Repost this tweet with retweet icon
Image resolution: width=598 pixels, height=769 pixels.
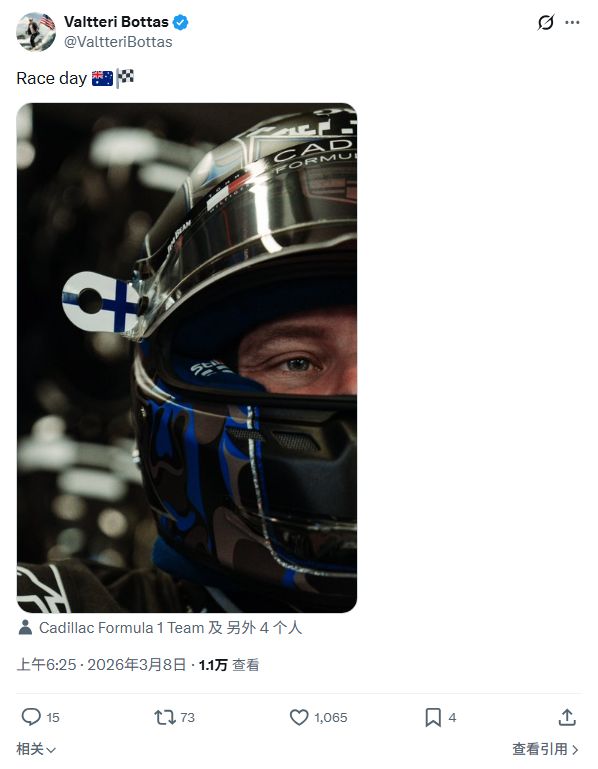[x=165, y=717]
